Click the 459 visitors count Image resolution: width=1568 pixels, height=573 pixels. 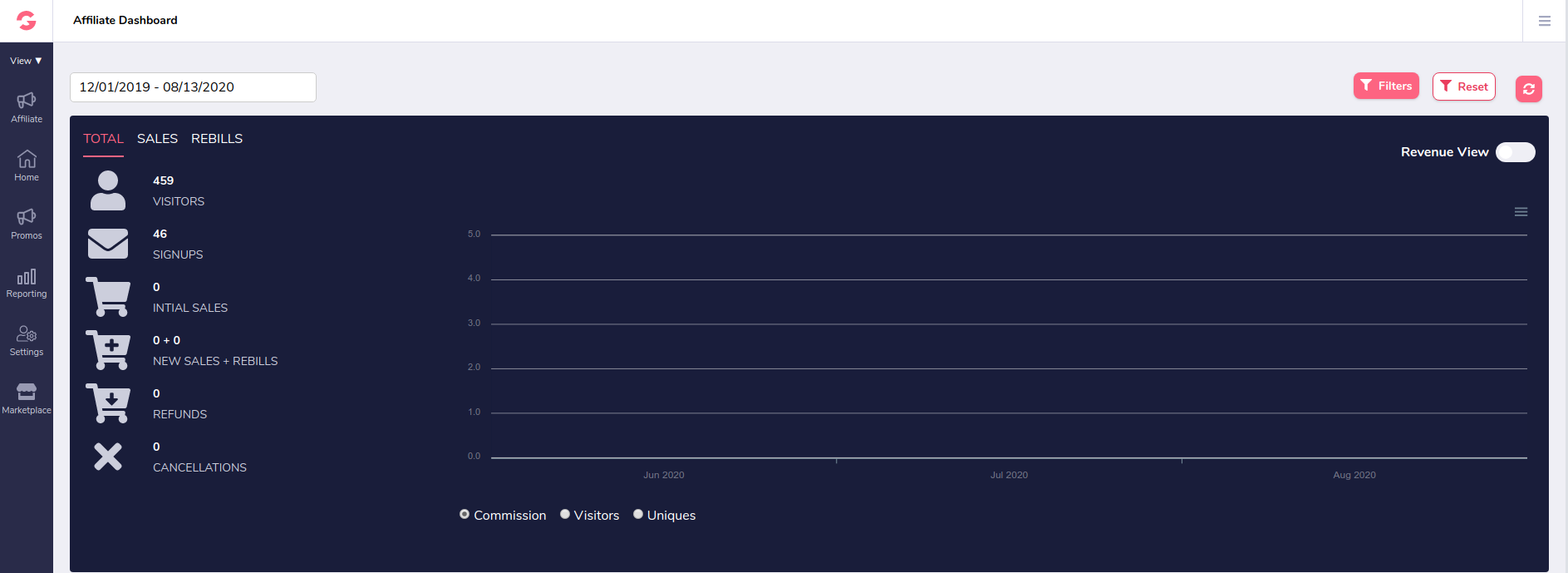click(x=163, y=180)
